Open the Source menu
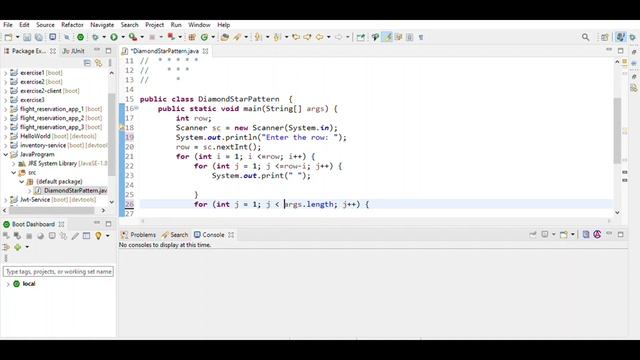This screenshot has width=640, height=360. pyautogui.click(x=45, y=25)
